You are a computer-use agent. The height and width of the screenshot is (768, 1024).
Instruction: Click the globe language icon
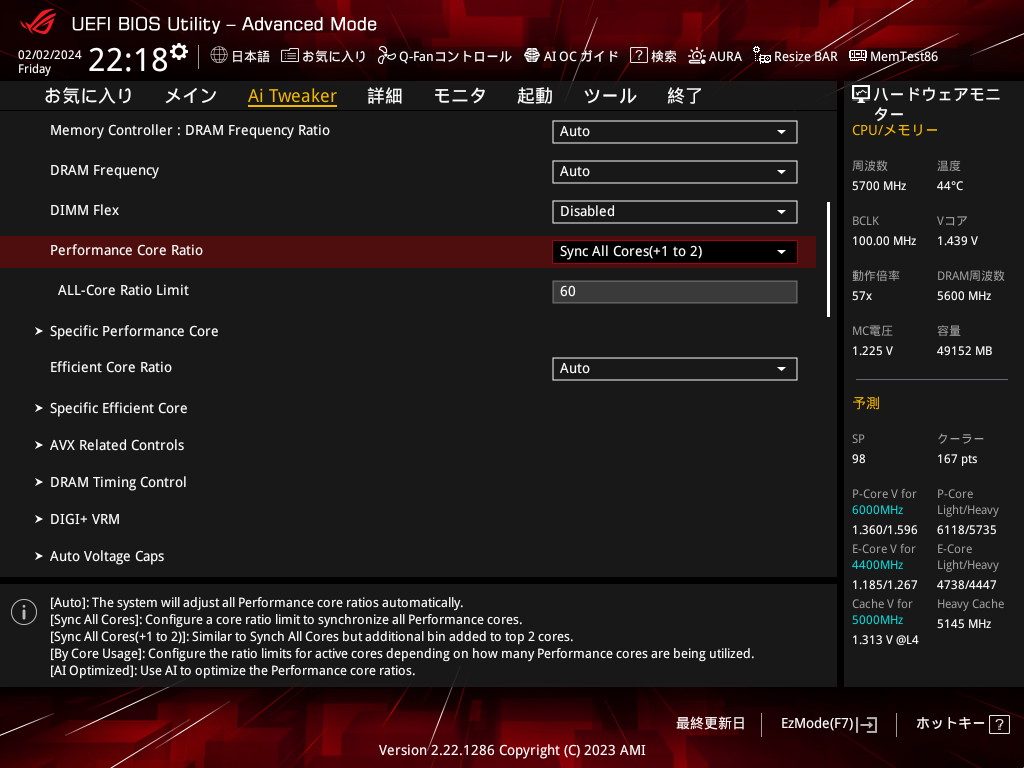tap(219, 56)
